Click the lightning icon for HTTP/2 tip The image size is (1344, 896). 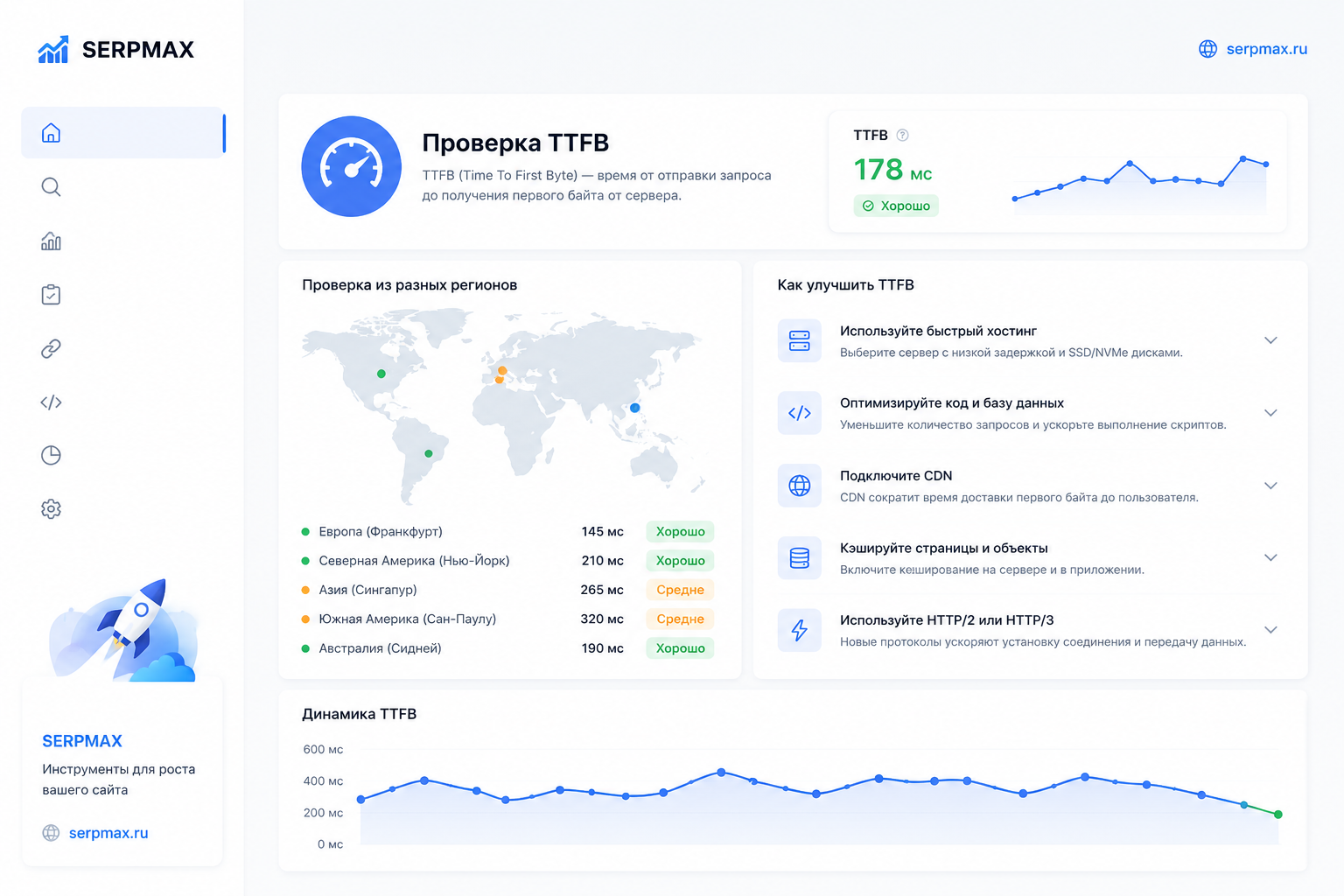800,630
